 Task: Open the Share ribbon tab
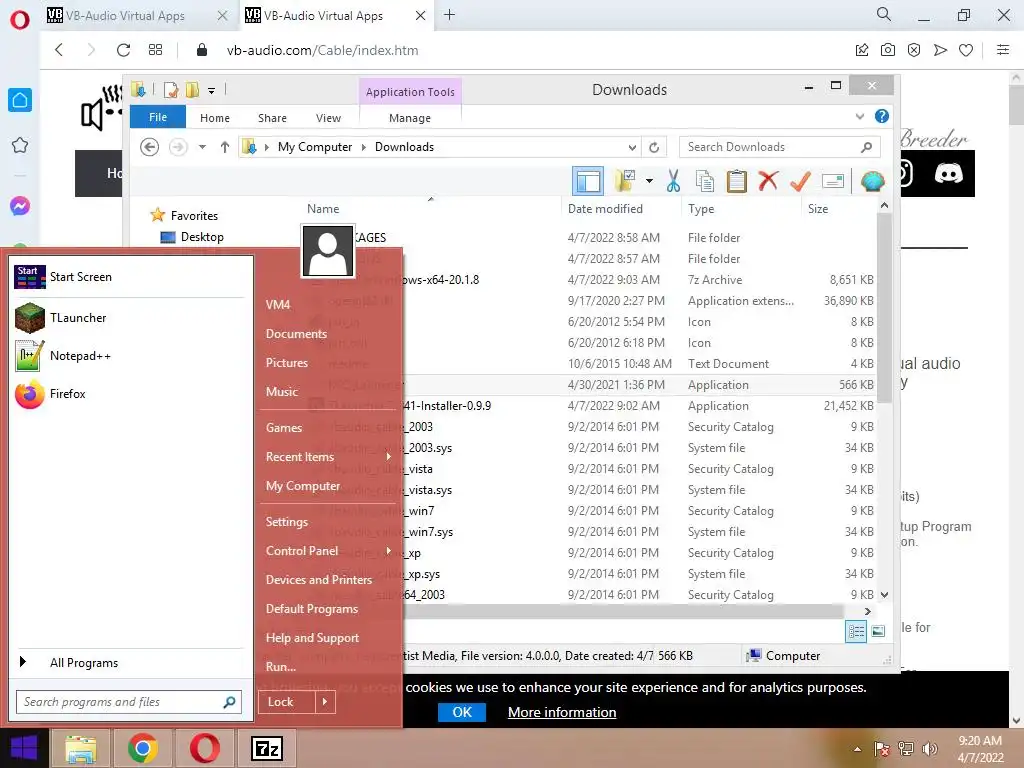click(272, 118)
